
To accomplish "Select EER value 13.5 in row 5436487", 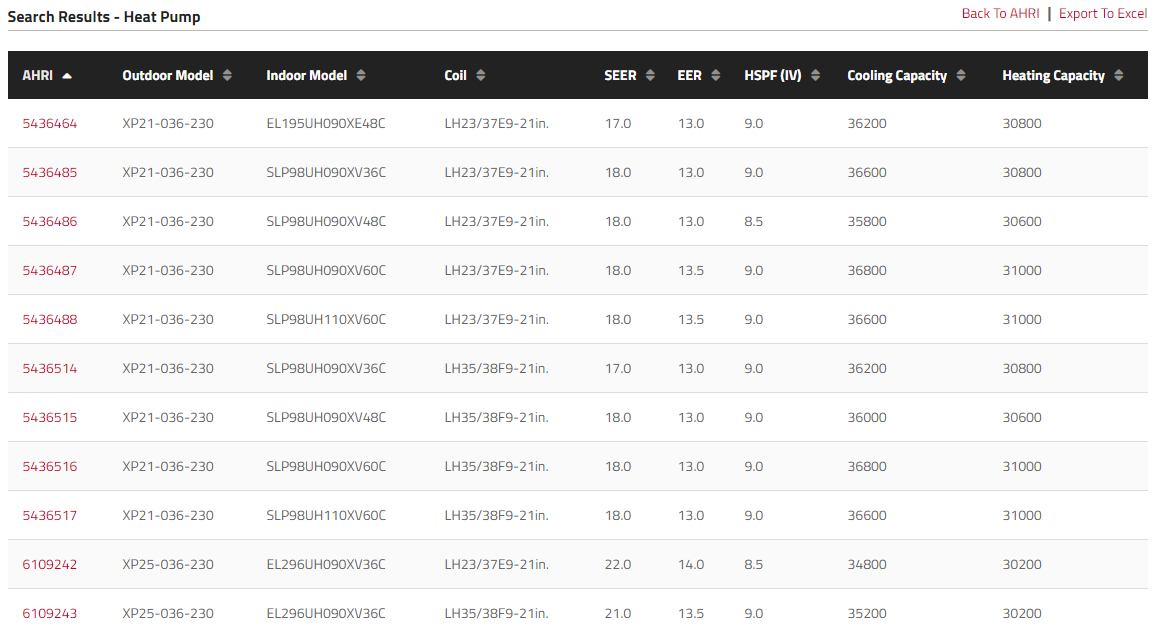I will coord(691,270).
